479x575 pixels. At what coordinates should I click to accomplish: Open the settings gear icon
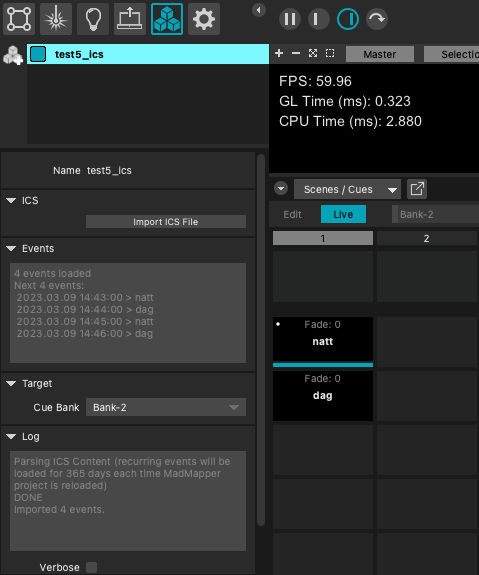click(204, 19)
